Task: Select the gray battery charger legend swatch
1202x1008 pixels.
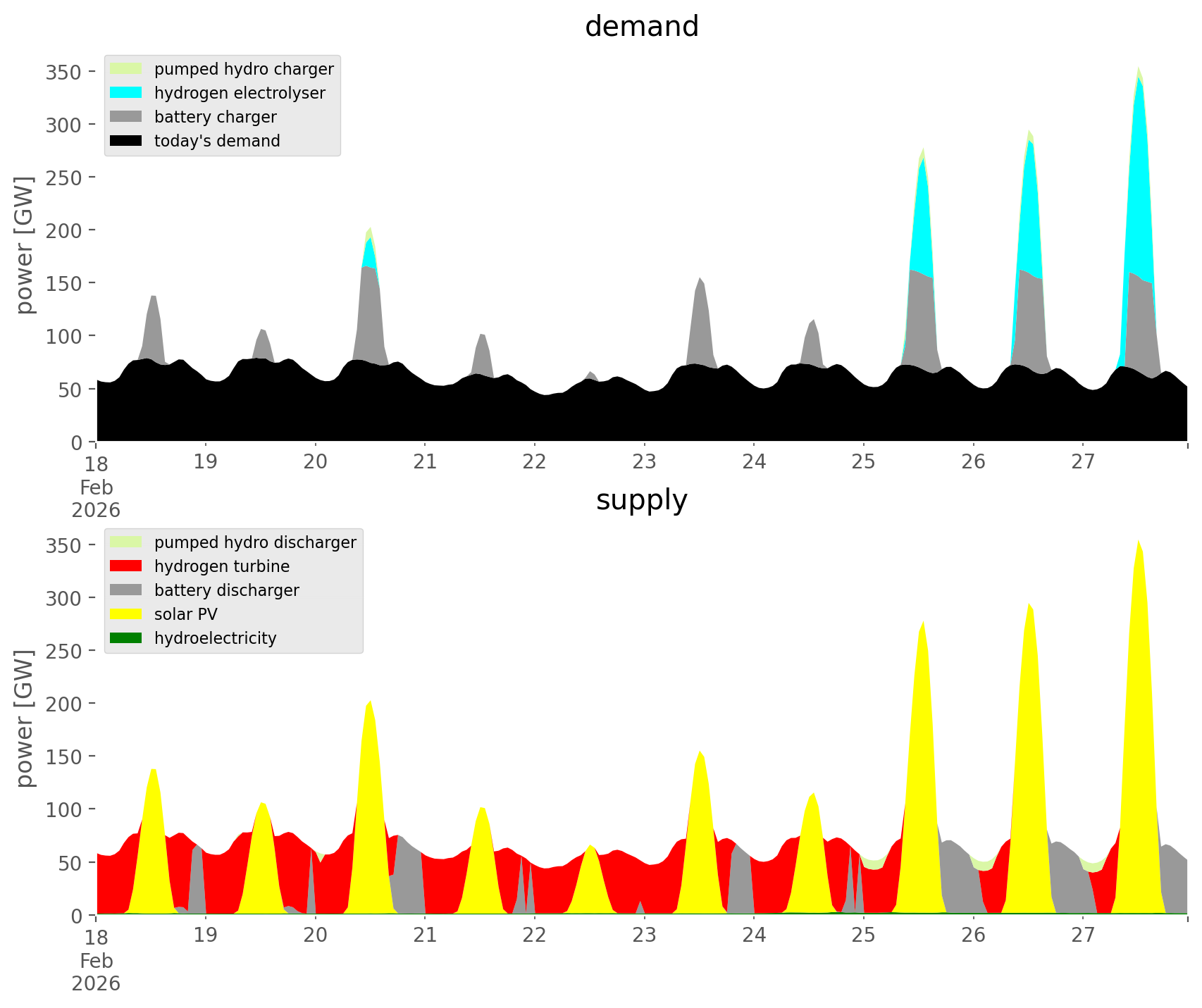Action: click(126, 117)
